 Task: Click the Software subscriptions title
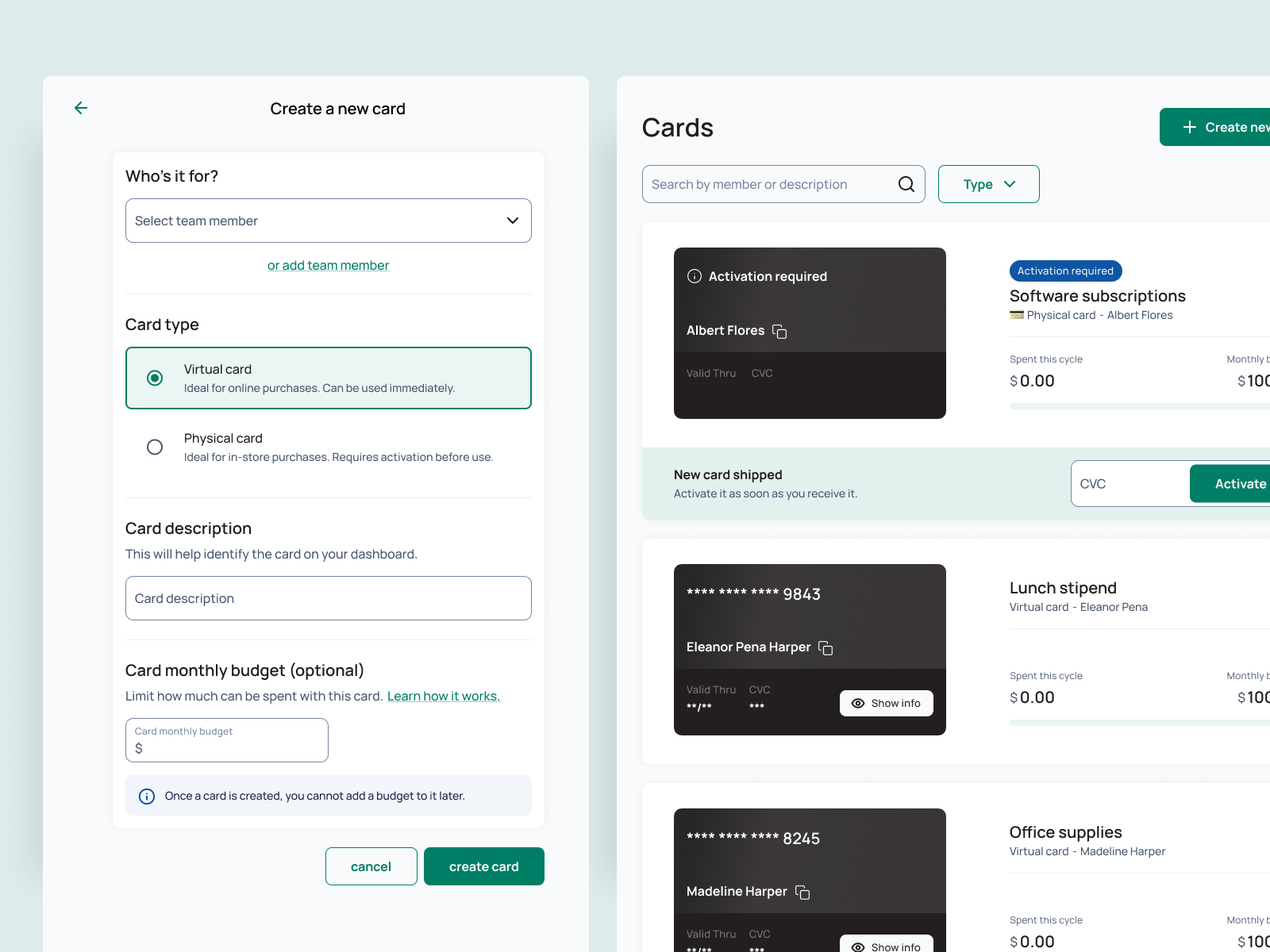1097,296
